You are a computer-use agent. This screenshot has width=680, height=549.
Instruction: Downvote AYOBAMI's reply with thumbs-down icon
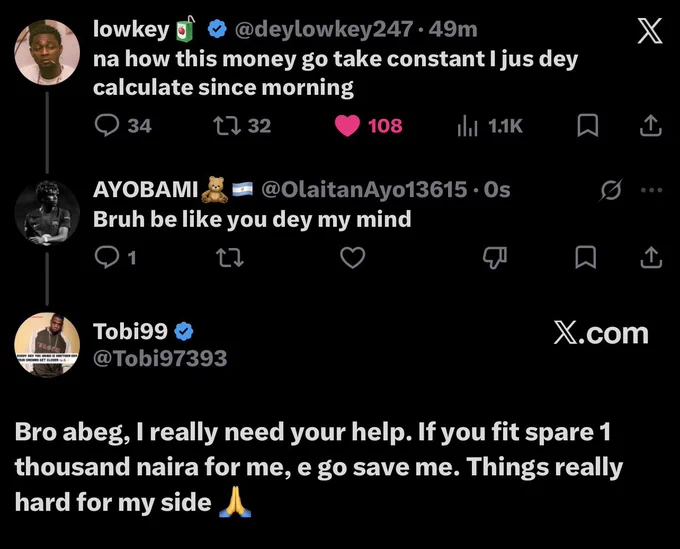point(495,258)
